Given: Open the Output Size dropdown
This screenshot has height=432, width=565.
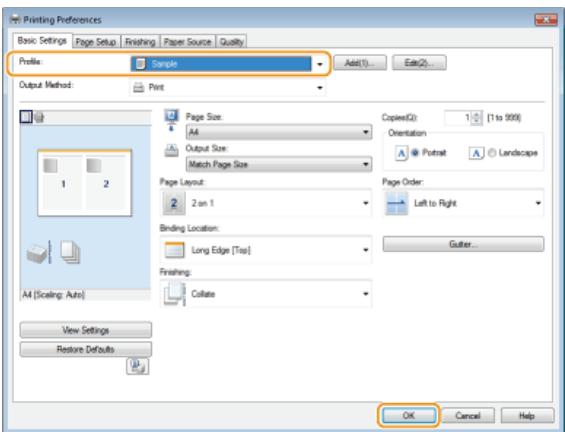Looking at the screenshot, I should [279, 165].
